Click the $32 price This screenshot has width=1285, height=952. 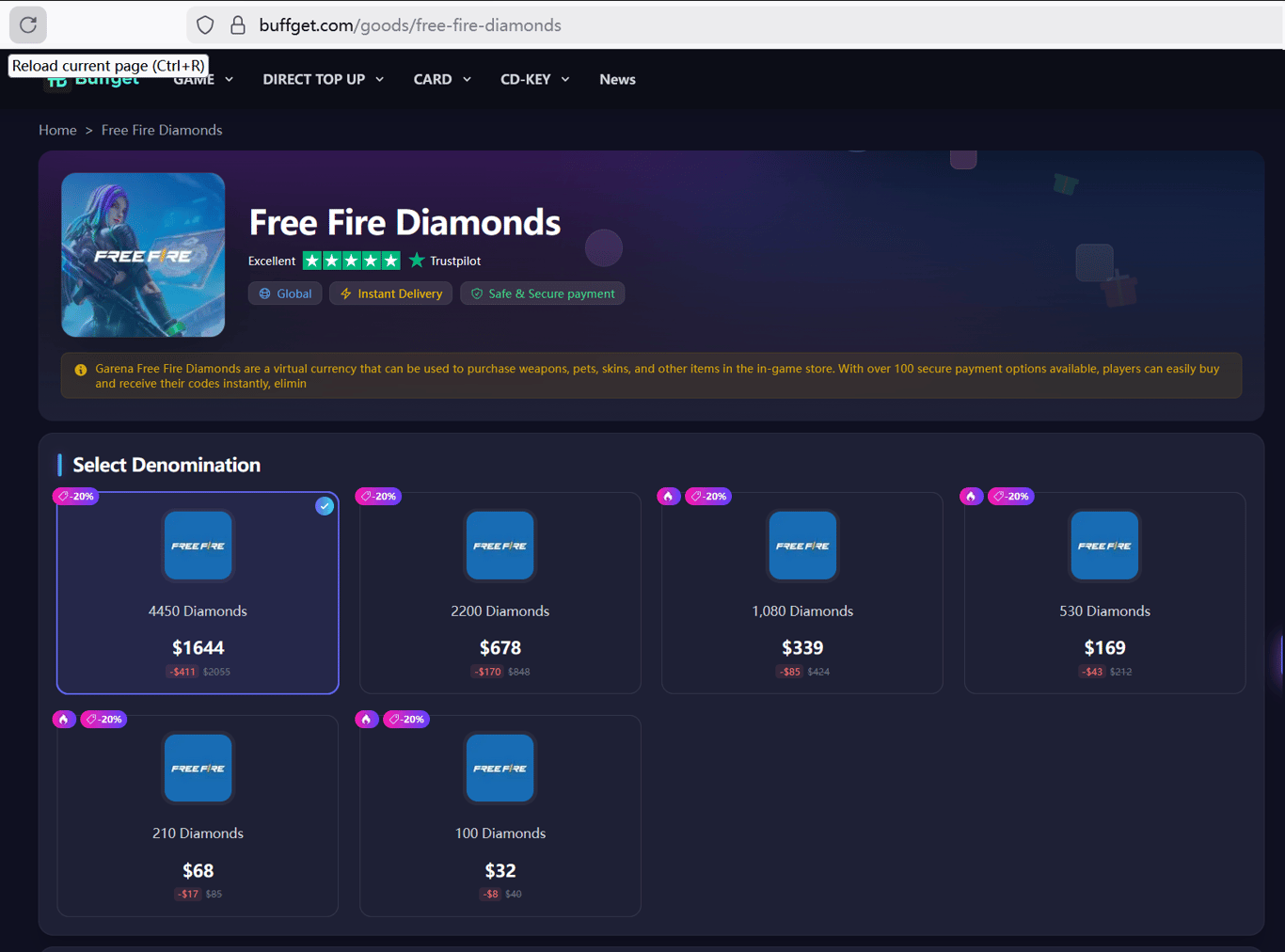500,871
